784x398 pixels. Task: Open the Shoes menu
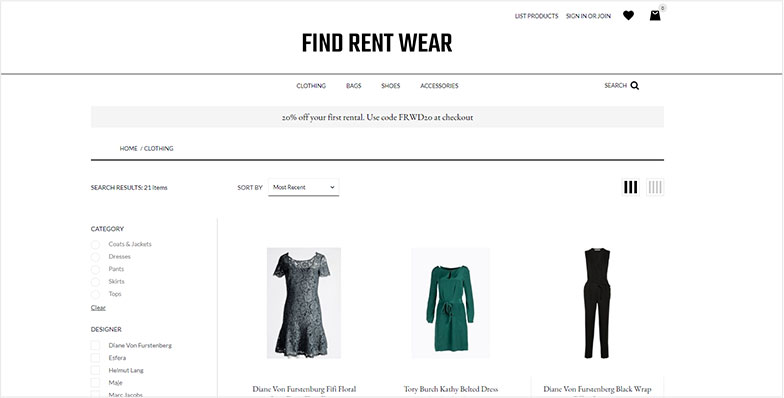click(x=390, y=86)
